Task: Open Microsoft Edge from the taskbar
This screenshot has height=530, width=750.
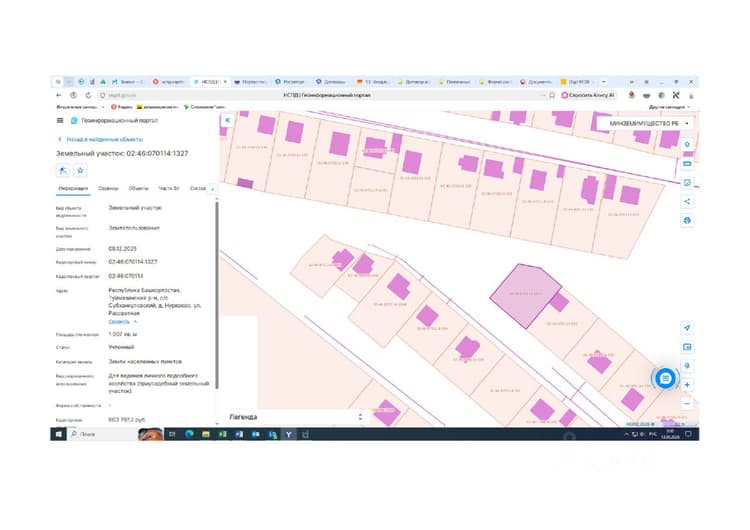Action: pos(189,434)
